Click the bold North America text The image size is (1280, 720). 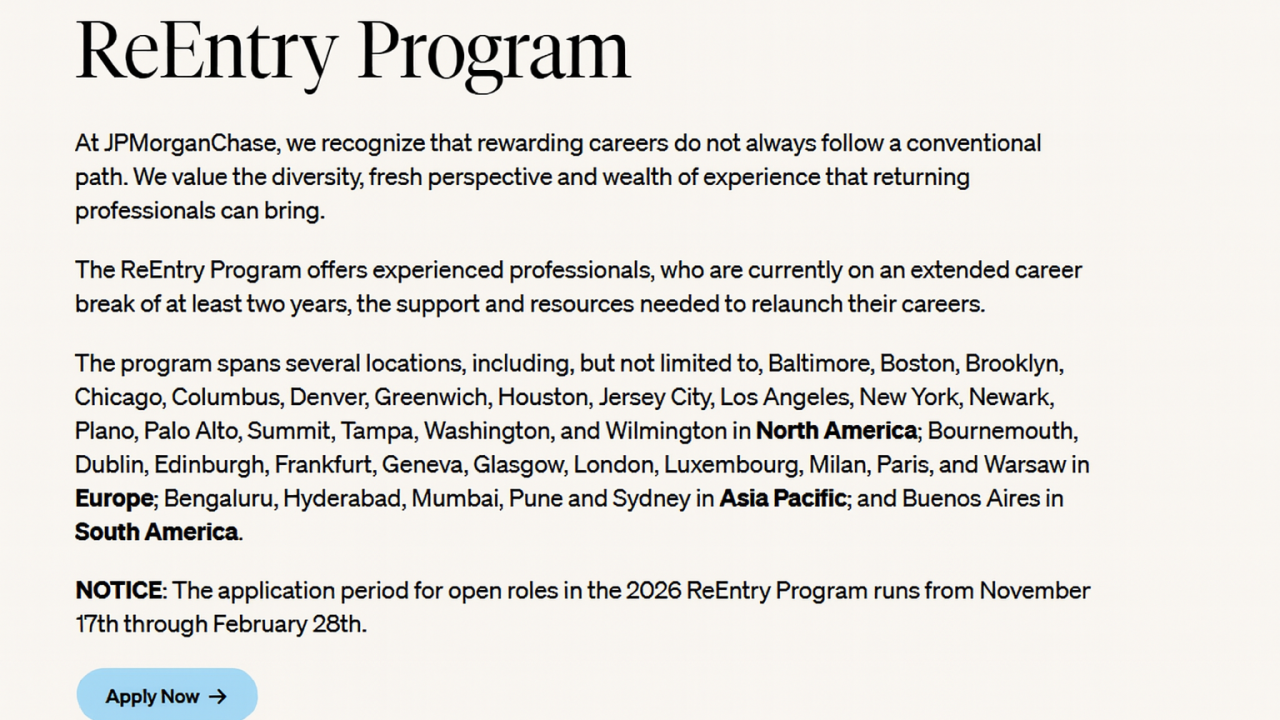click(x=836, y=431)
